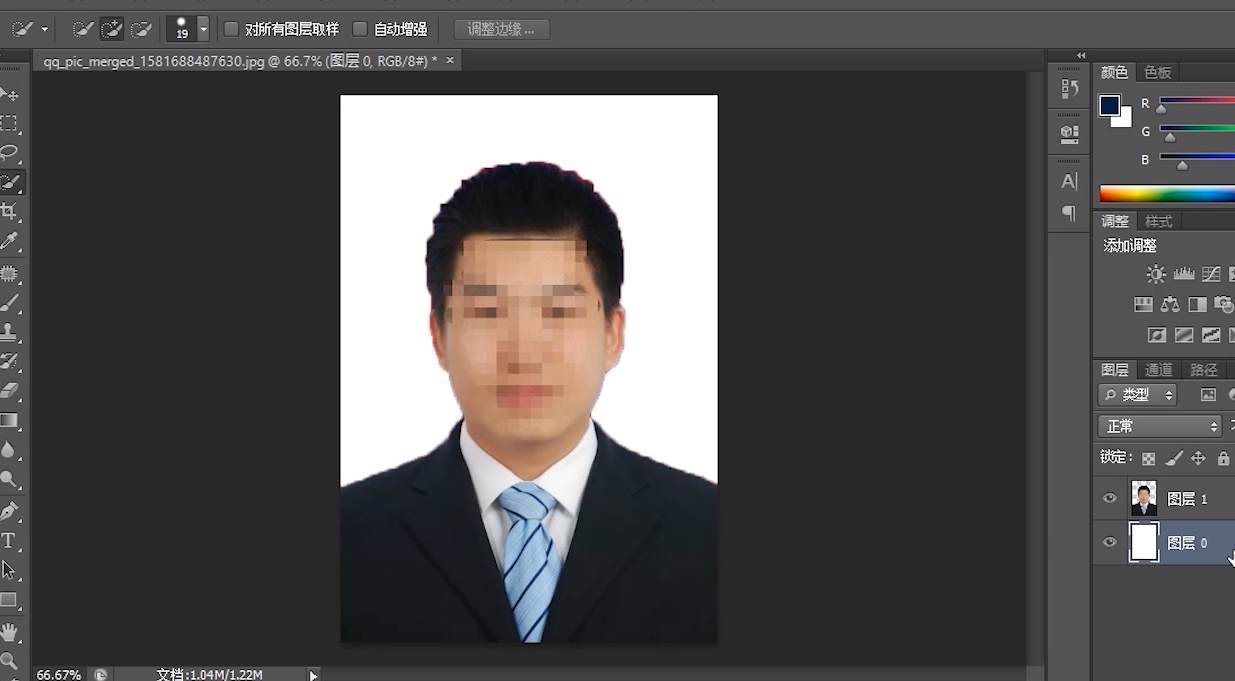The image size is (1235, 681).
Task: Toggle lock all padlock icon
Action: click(x=1223, y=458)
